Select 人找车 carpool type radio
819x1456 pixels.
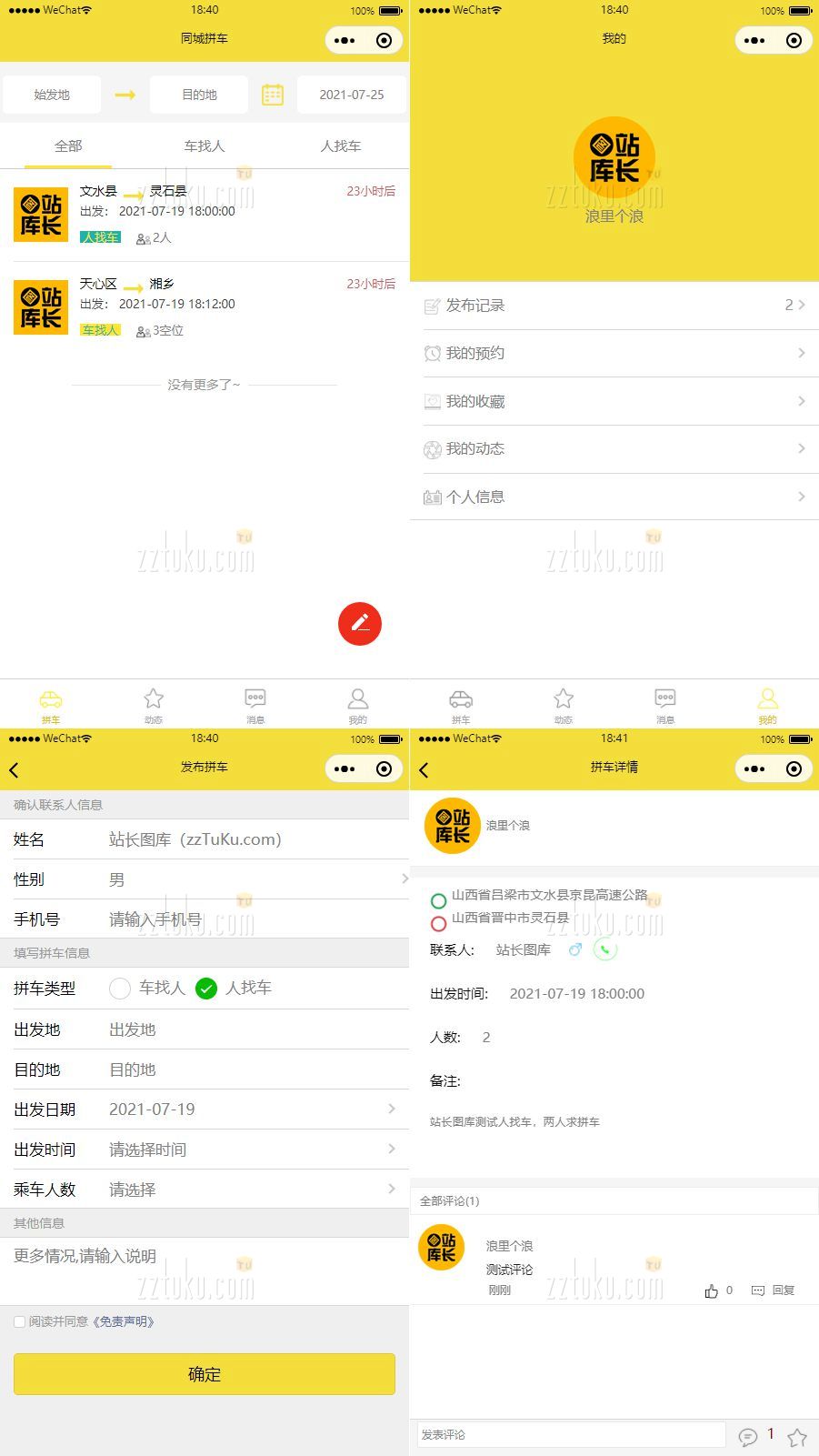pyautogui.click(x=206, y=989)
